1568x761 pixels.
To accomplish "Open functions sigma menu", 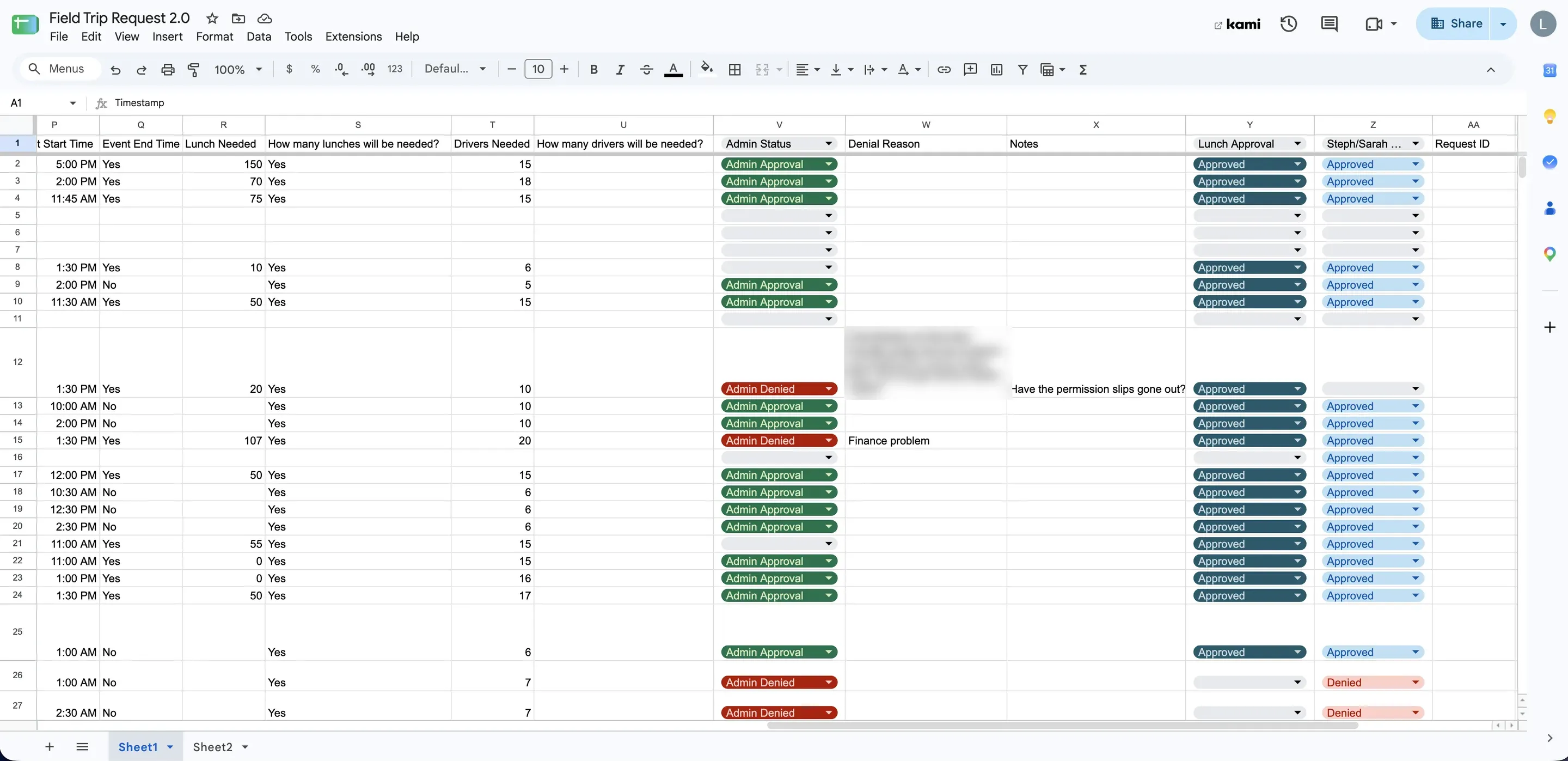I will [1083, 69].
